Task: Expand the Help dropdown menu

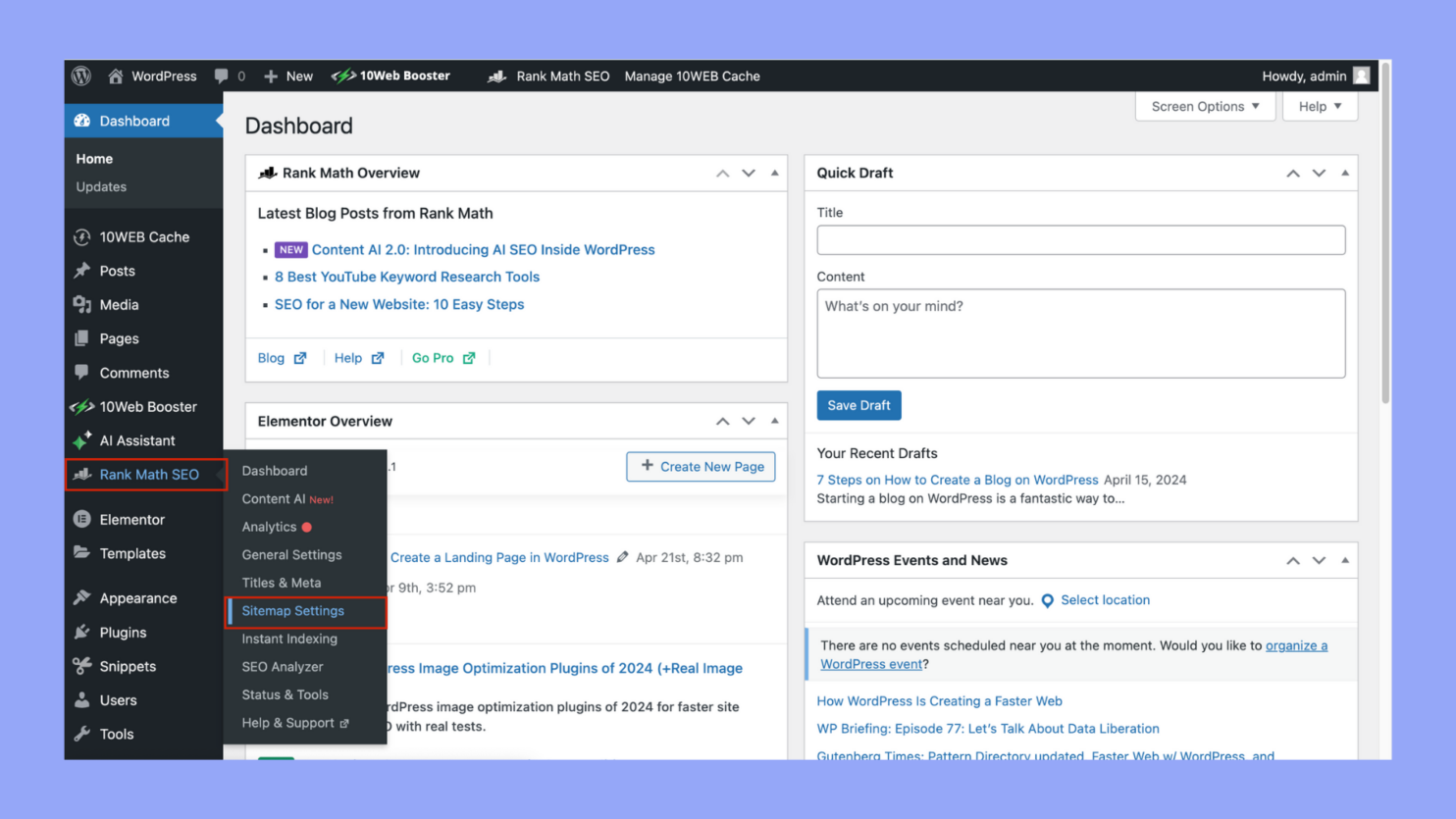Action: (x=1319, y=106)
